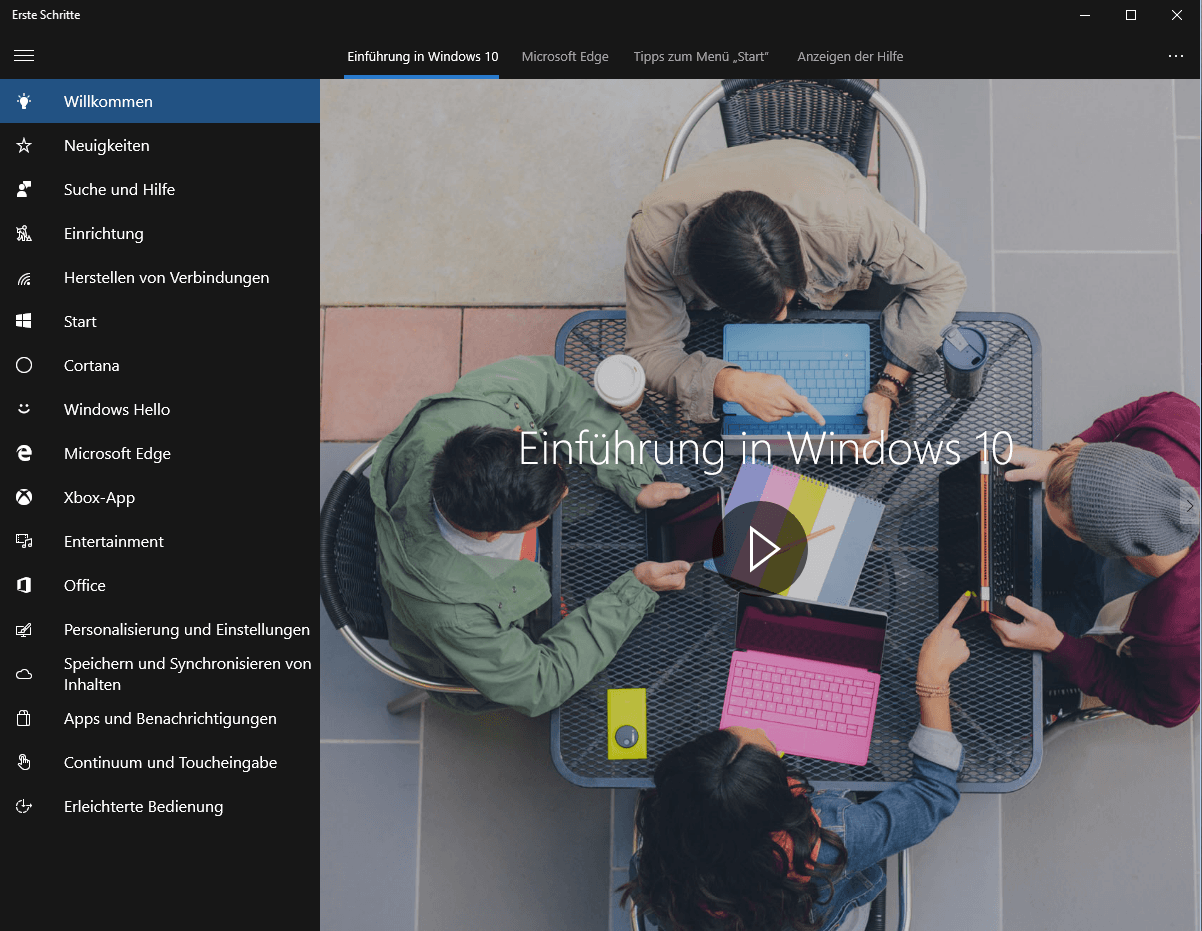1202x931 pixels.
Task: Select Speichern und Synchronisieren von Inhalten
Action: [160, 674]
